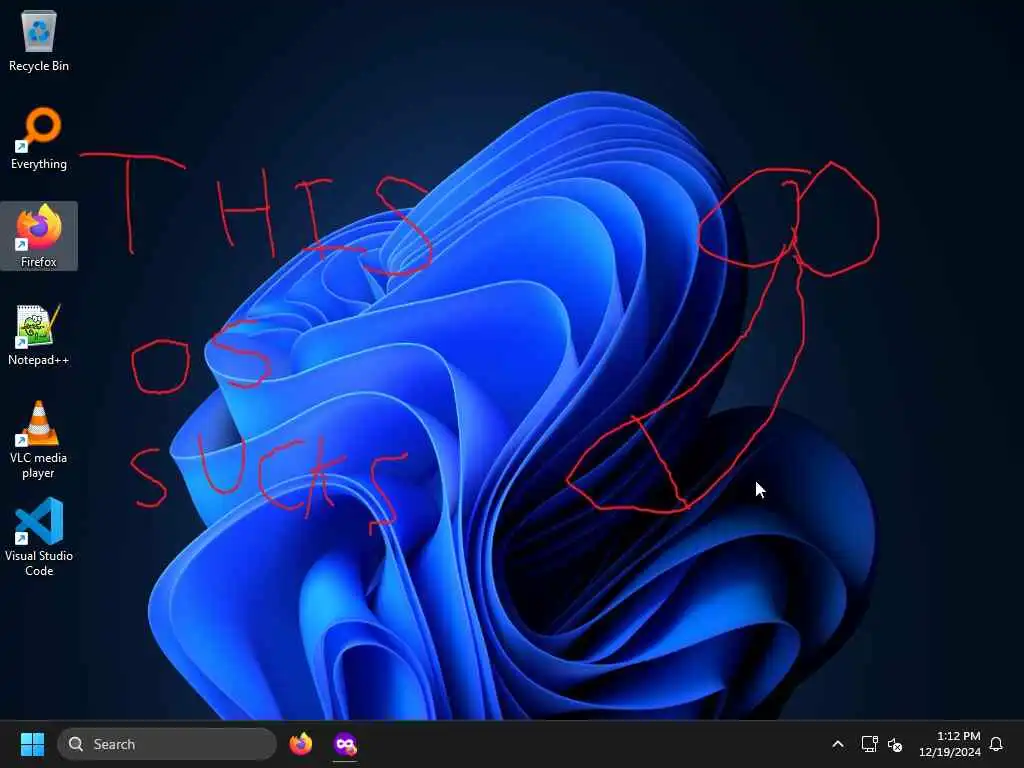Select the Firefox desktop shortcut
This screenshot has width=1024, height=768.
39,236
